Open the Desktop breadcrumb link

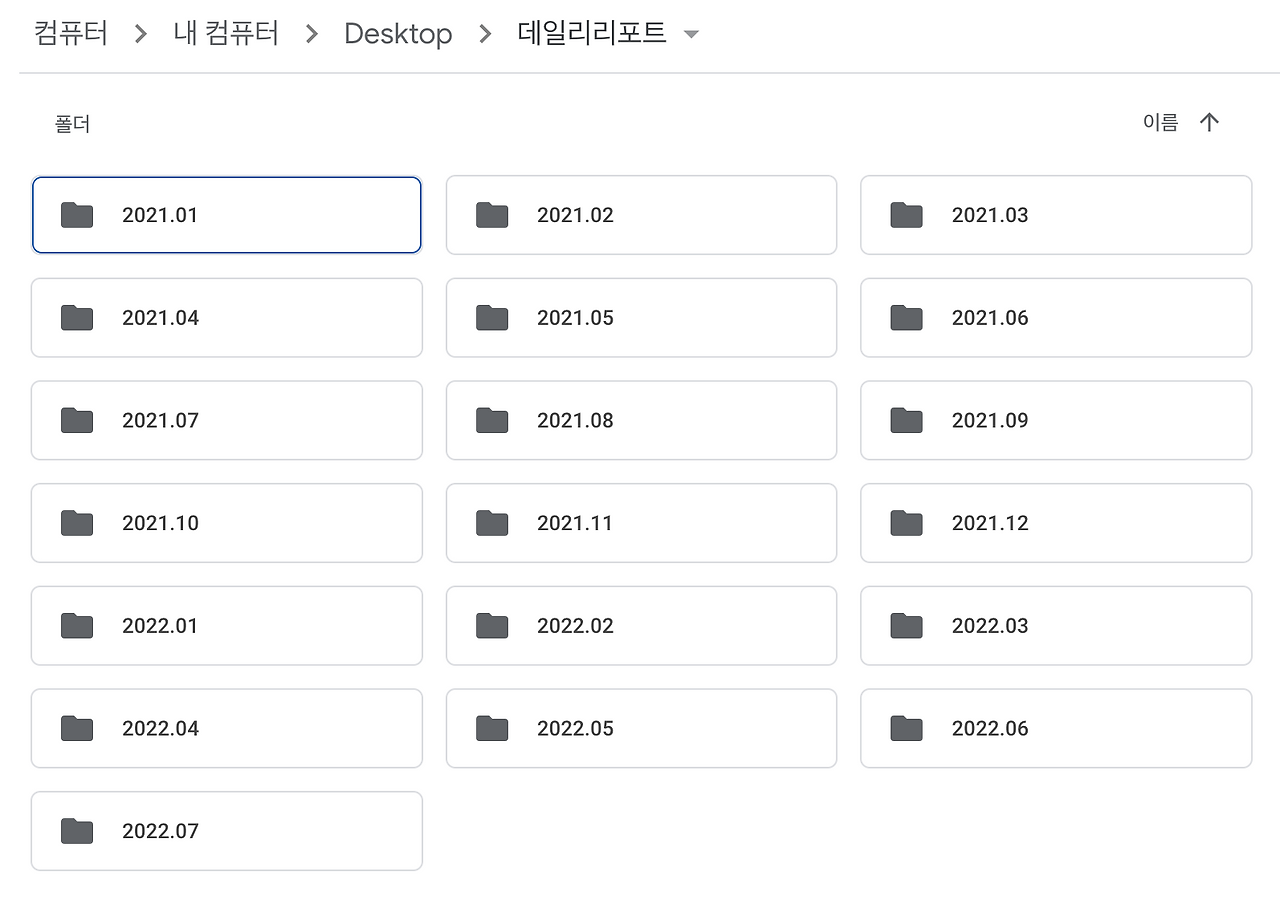pyautogui.click(x=398, y=33)
